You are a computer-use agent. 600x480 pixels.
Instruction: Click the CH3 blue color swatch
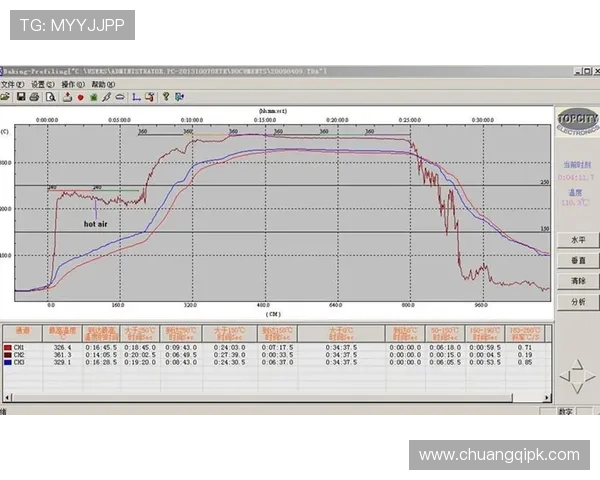[8, 362]
